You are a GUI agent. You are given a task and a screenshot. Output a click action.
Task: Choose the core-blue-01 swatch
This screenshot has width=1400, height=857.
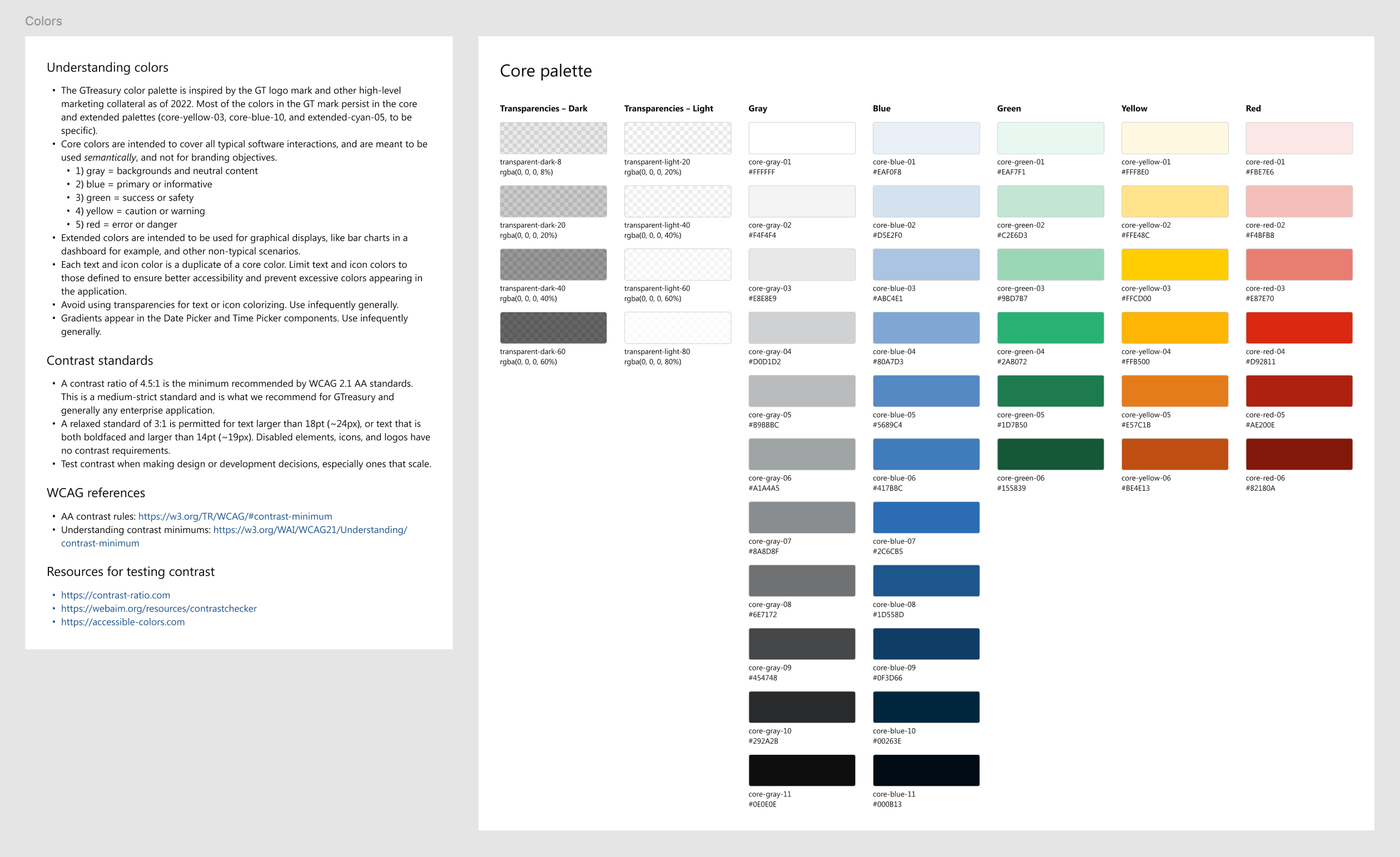click(x=926, y=138)
